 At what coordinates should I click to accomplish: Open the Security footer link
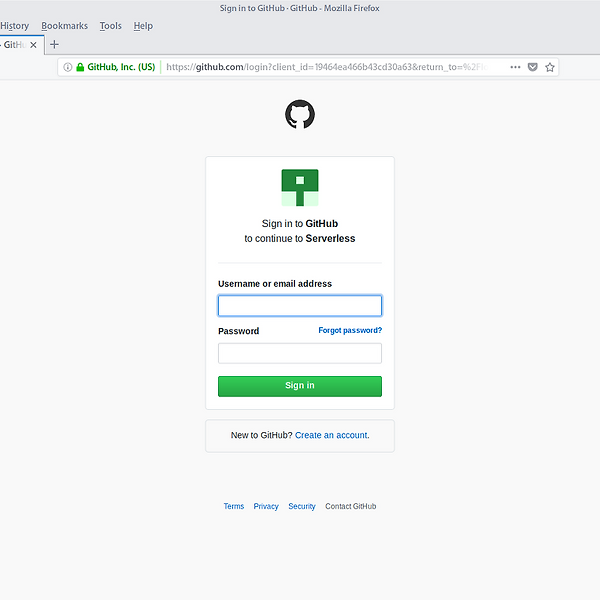pos(302,506)
